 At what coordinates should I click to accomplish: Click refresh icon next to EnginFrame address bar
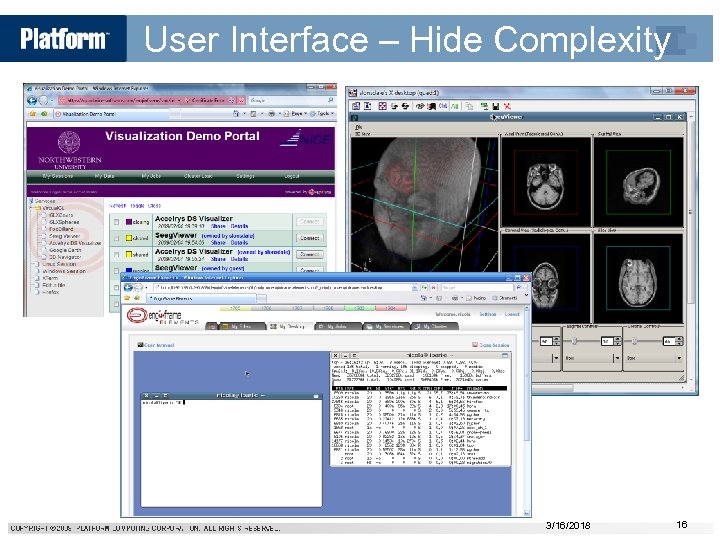[424, 287]
